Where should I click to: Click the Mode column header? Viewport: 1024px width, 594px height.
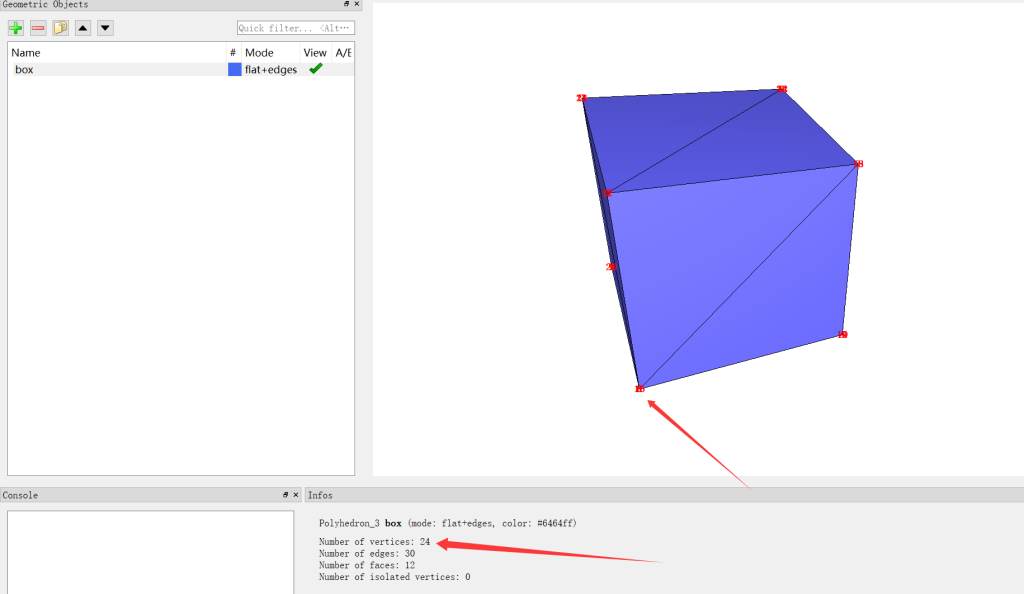(x=259, y=52)
